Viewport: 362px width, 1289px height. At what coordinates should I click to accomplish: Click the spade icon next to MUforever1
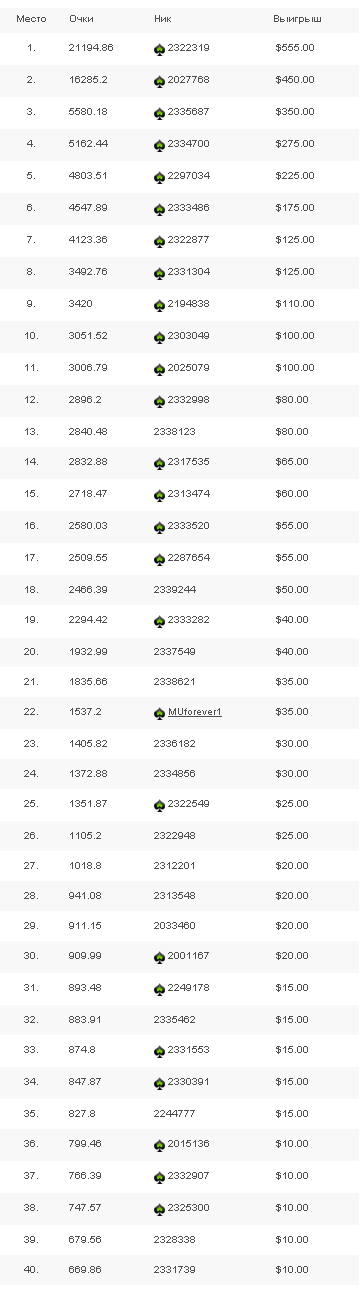point(160,713)
